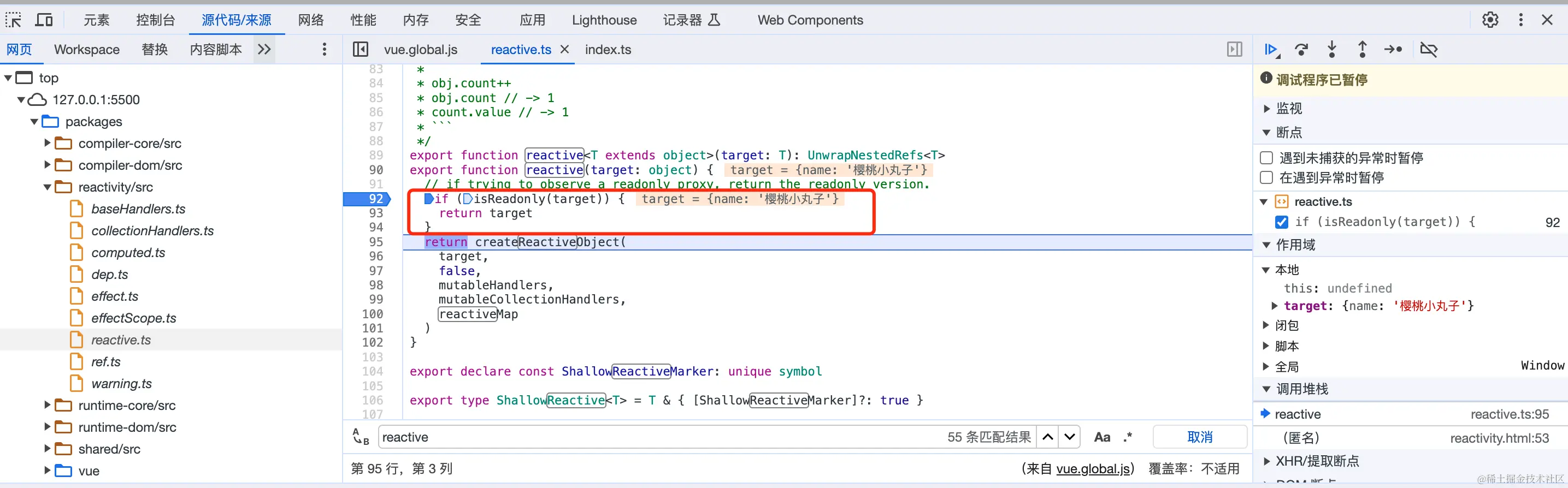Image resolution: width=1568 pixels, height=488 pixels.
Task: Open the Lighthouse tab
Action: pos(604,20)
